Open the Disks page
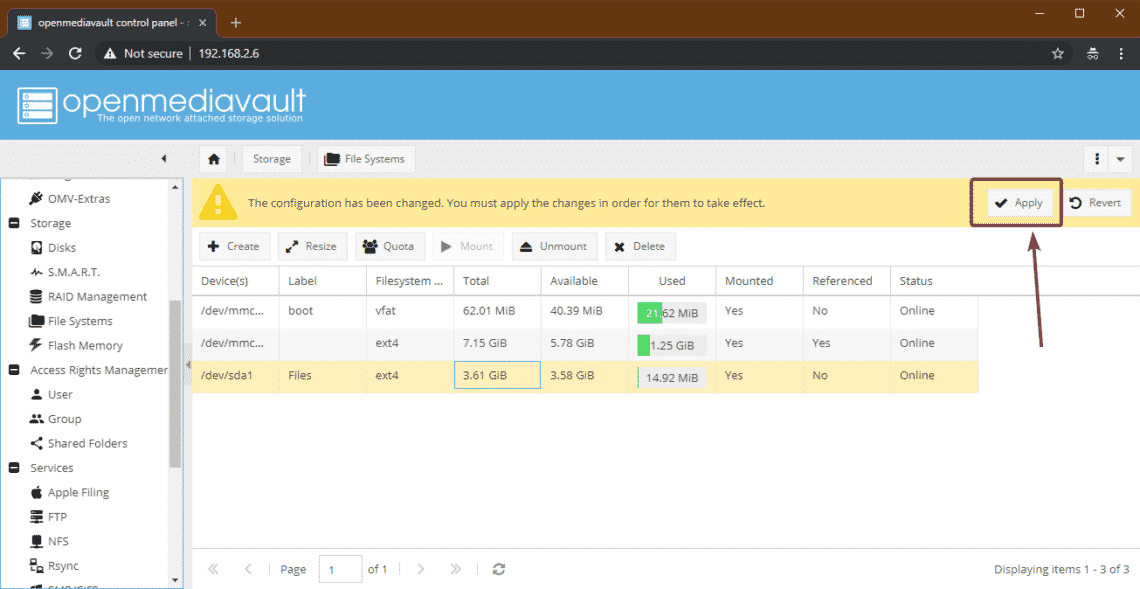Image resolution: width=1140 pixels, height=589 pixels. pyautogui.click(x=52, y=247)
